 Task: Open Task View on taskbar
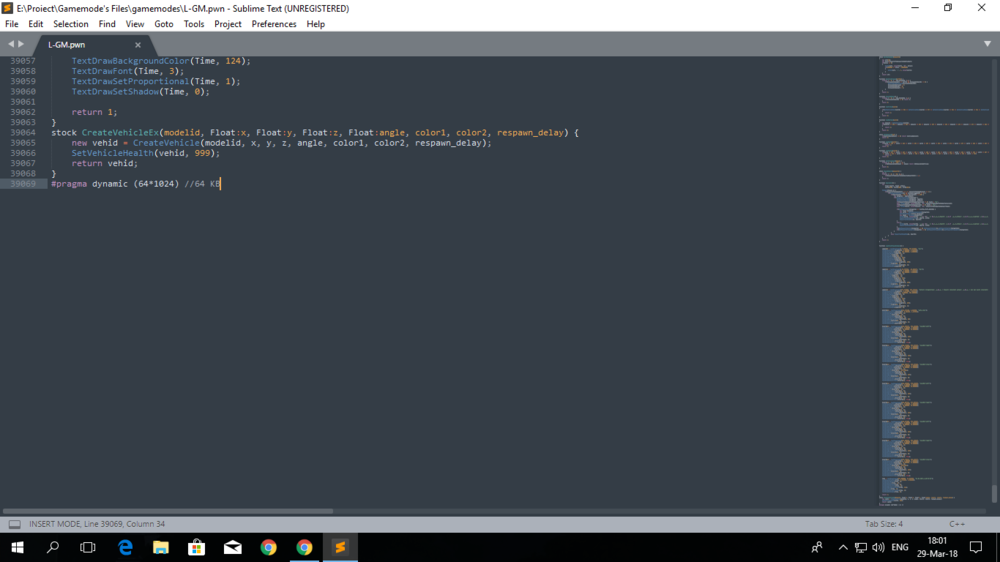tap(88, 547)
